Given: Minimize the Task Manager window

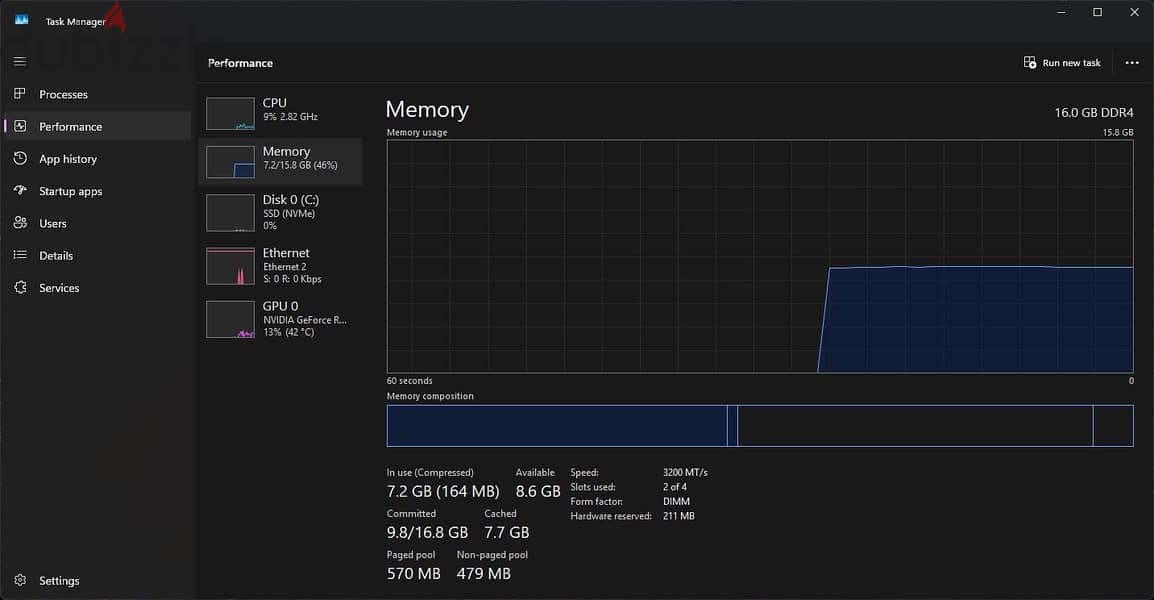Looking at the screenshot, I should click(x=1061, y=12).
